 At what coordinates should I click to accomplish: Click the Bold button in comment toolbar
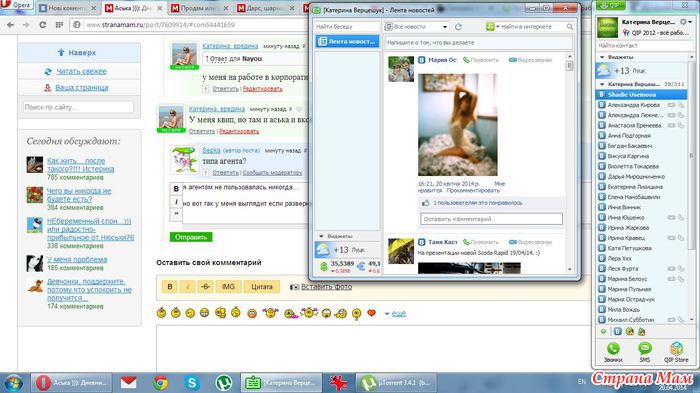(x=170, y=287)
